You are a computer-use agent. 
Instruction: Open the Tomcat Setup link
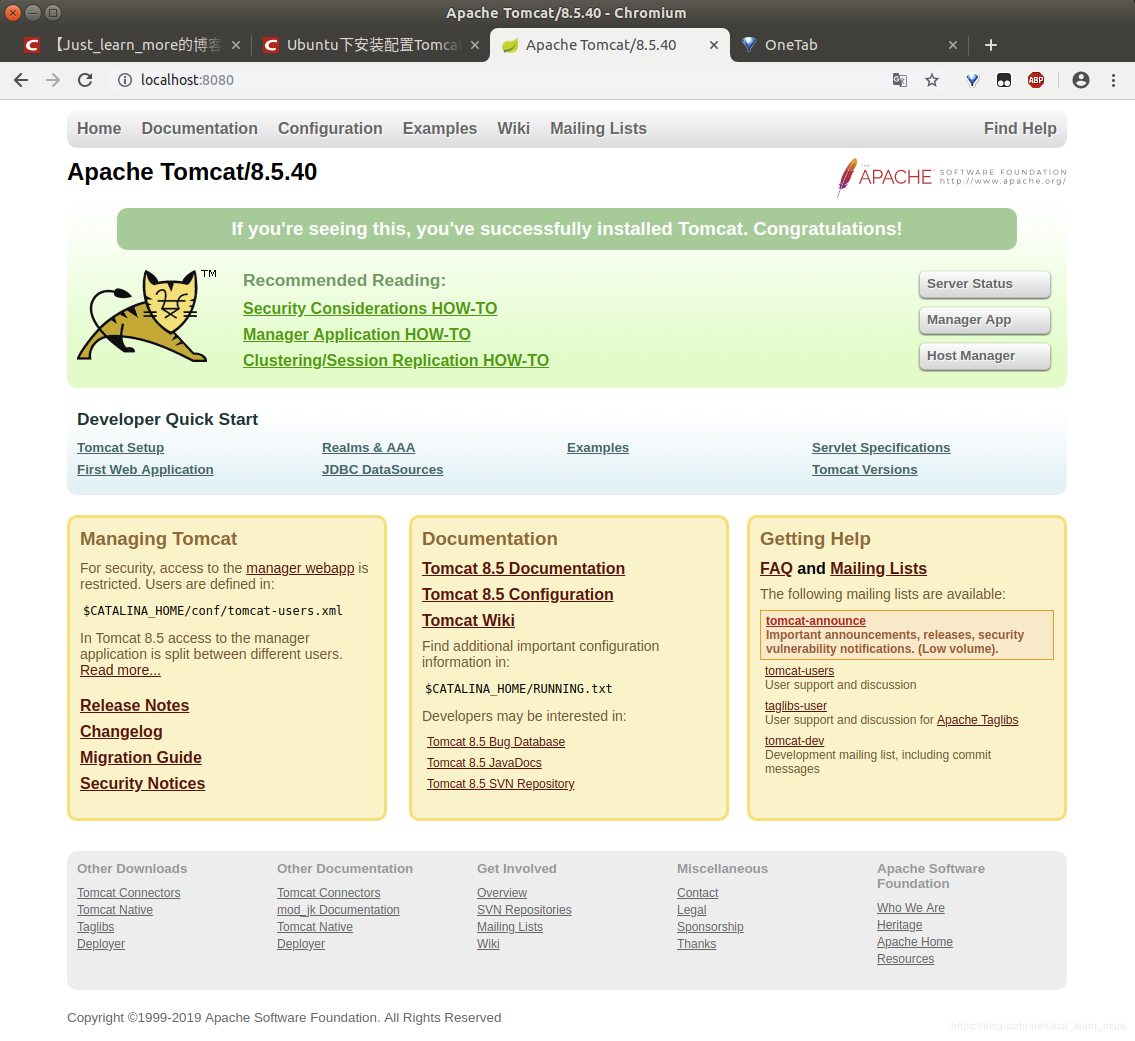[121, 447]
